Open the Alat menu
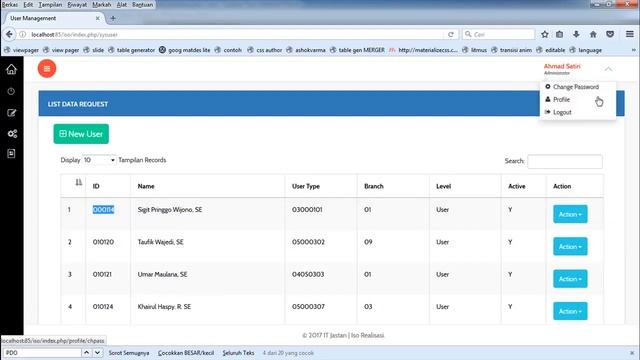The image size is (640, 360). tap(122, 4)
